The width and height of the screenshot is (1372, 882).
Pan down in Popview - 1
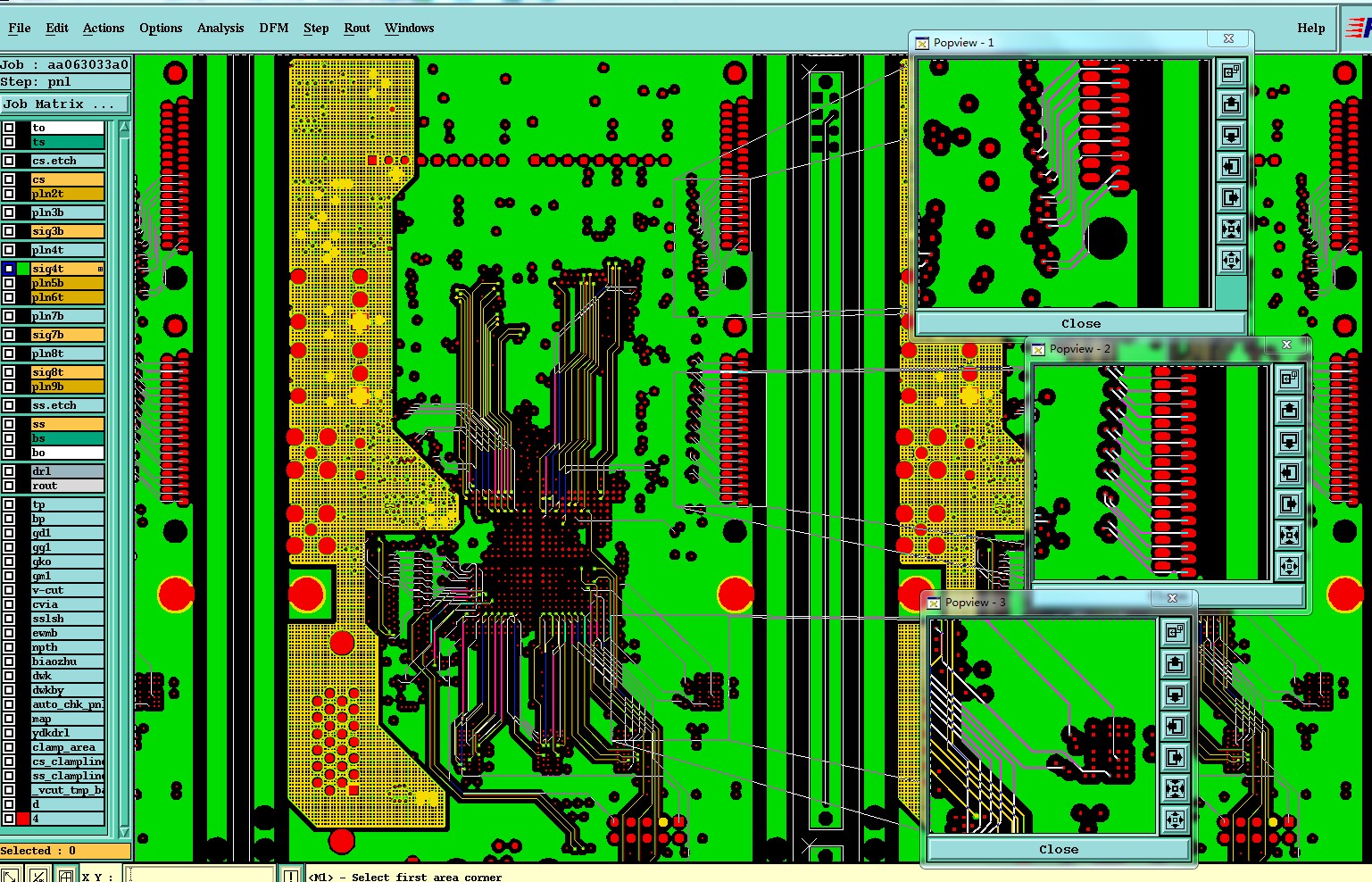tap(1231, 136)
